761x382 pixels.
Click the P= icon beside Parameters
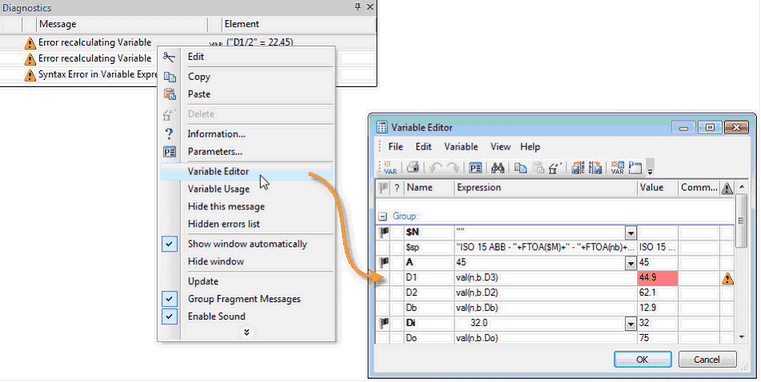click(x=169, y=152)
